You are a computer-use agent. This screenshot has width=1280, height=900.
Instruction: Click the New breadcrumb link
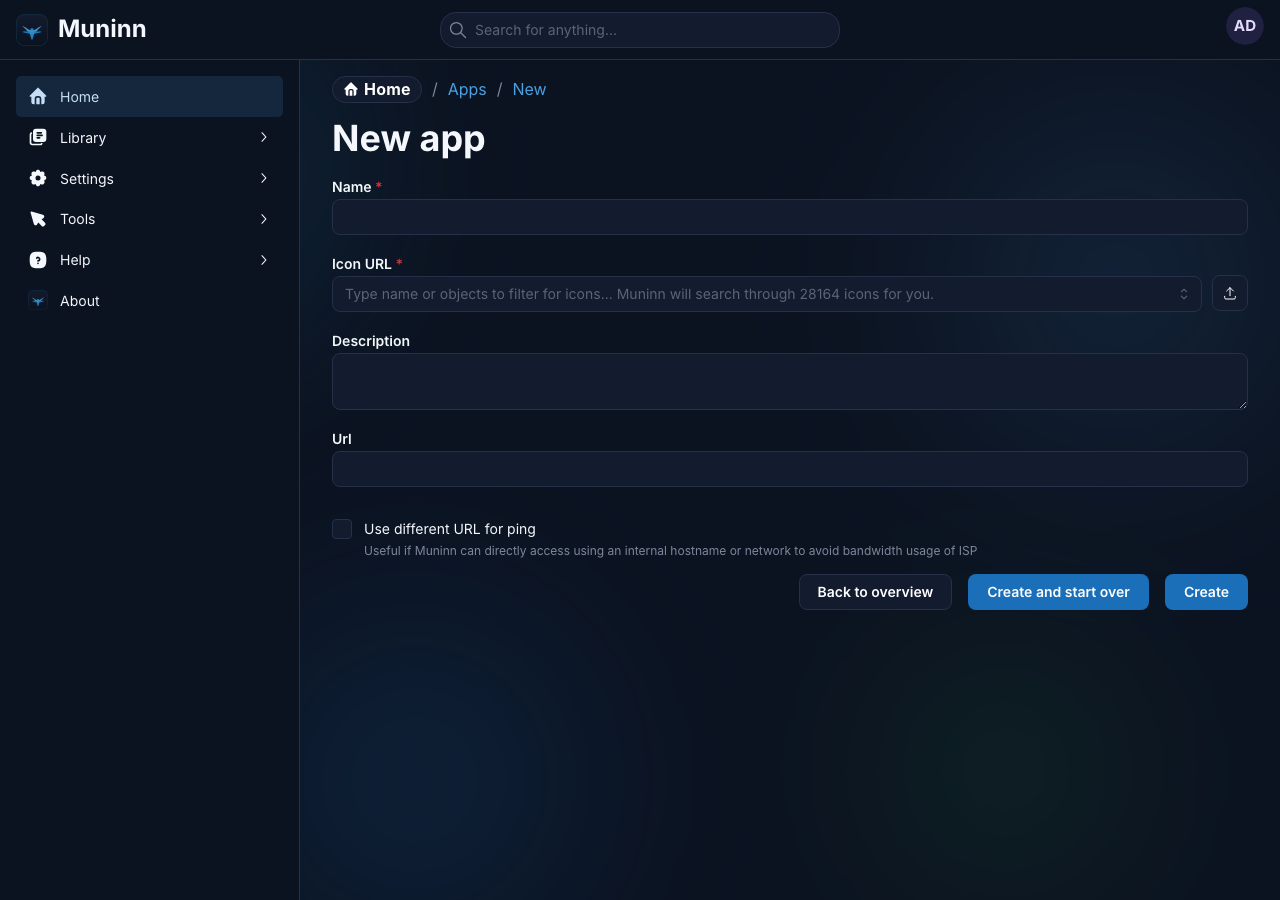[x=529, y=90]
